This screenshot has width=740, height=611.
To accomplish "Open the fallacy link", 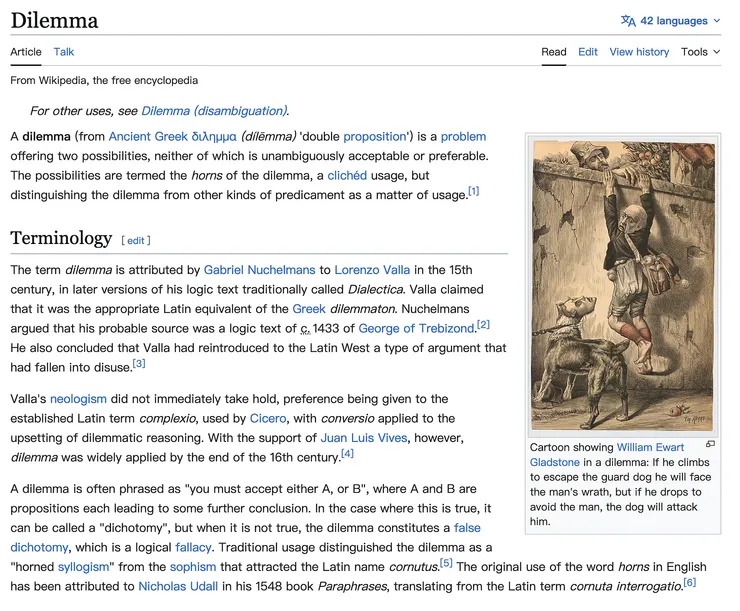I will click(x=193, y=547).
